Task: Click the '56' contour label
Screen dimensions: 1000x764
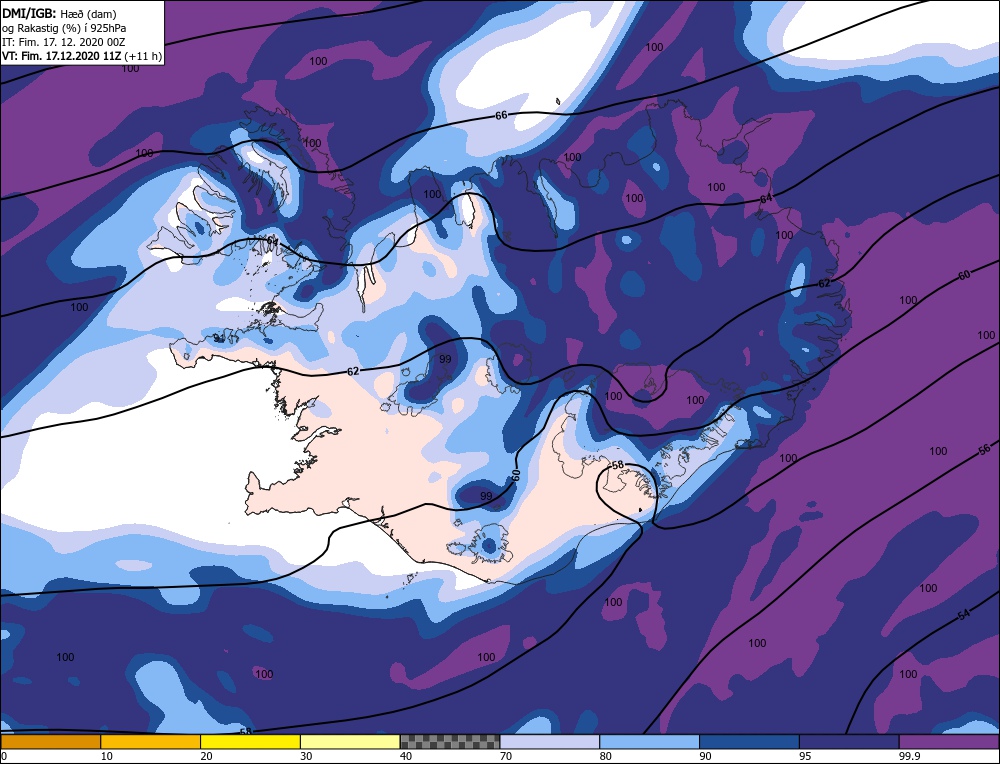Action: tap(984, 449)
